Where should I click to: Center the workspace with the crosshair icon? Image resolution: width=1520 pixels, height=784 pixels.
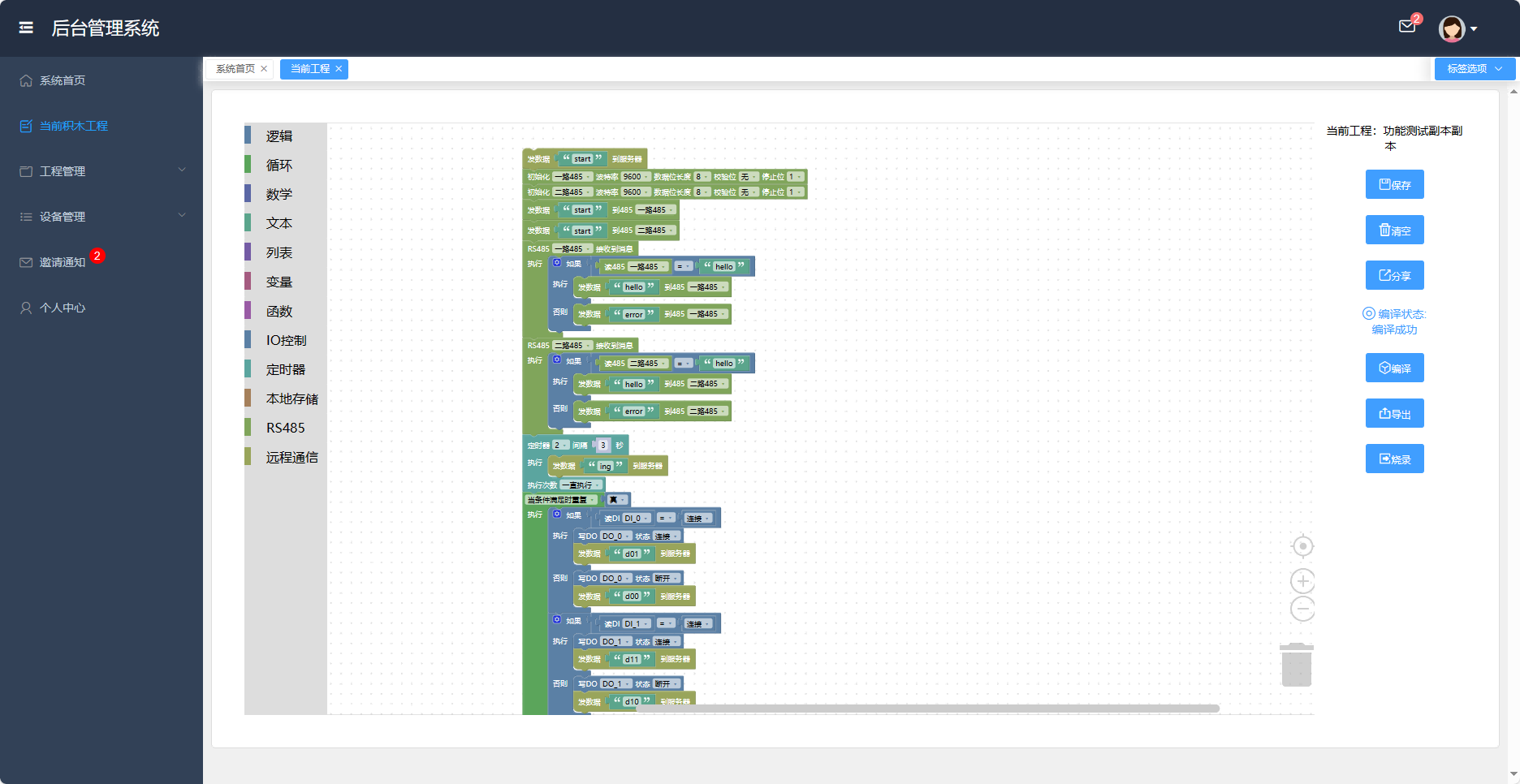click(x=1302, y=546)
